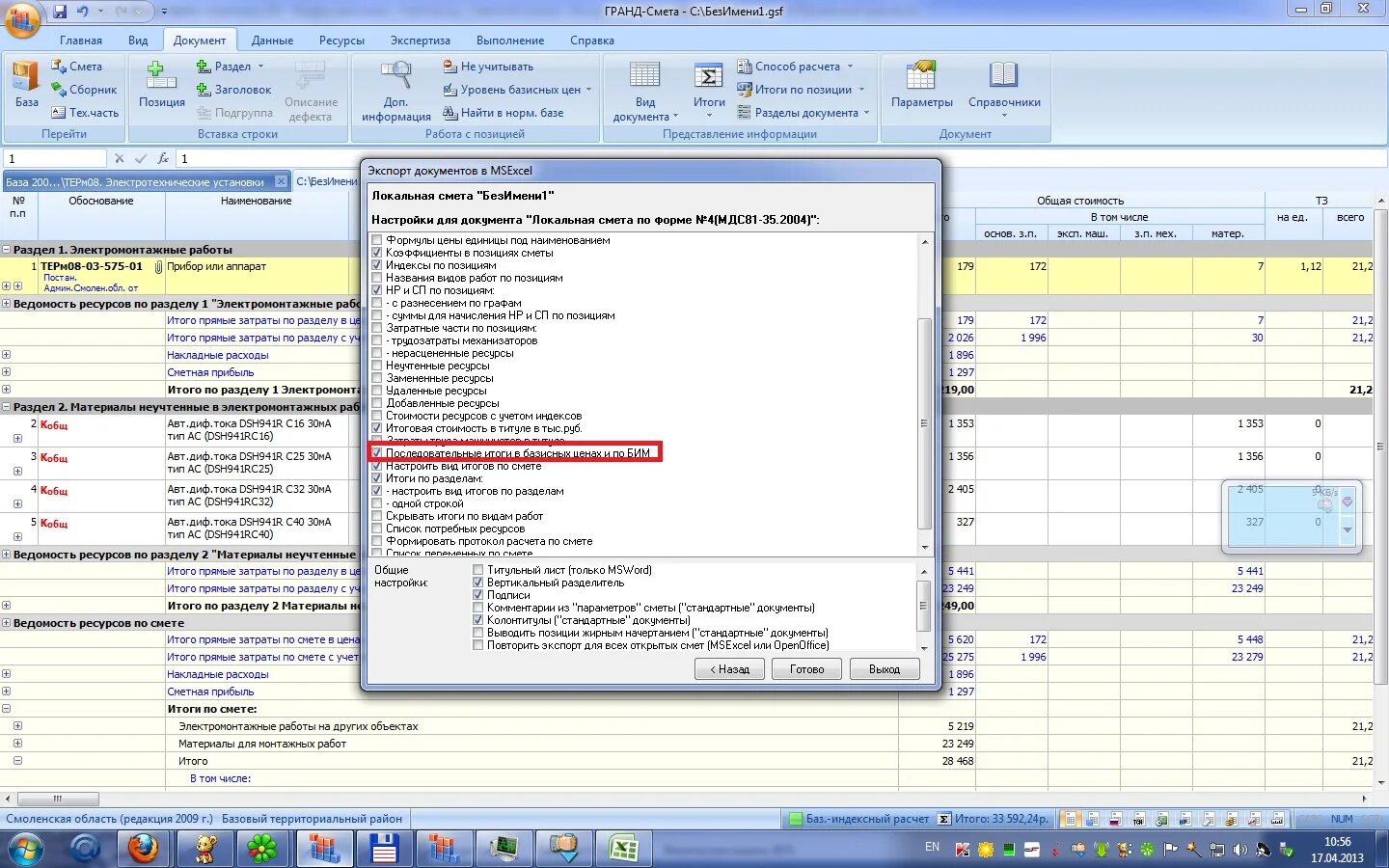The width and height of the screenshot is (1389, 868).
Task: Click the Назад button in export dialog
Action: coord(729,669)
